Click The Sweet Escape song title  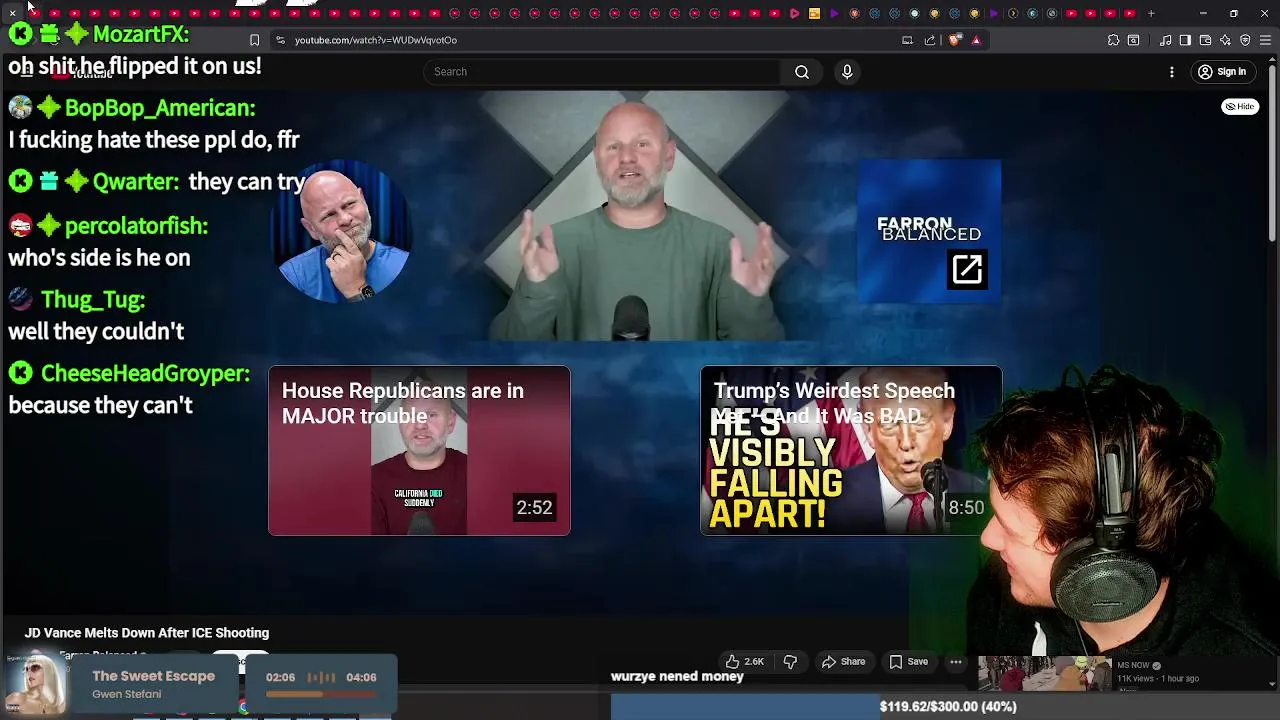153,676
